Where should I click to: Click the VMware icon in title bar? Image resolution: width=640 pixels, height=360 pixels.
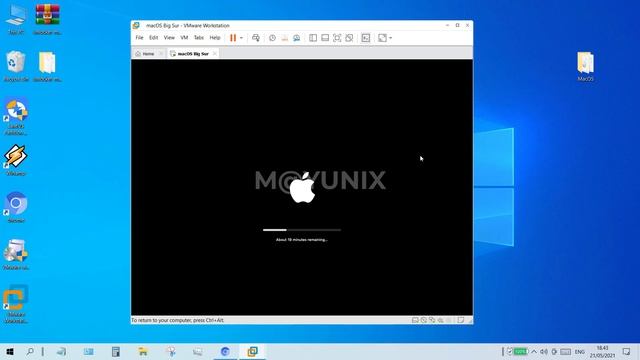pos(136,25)
